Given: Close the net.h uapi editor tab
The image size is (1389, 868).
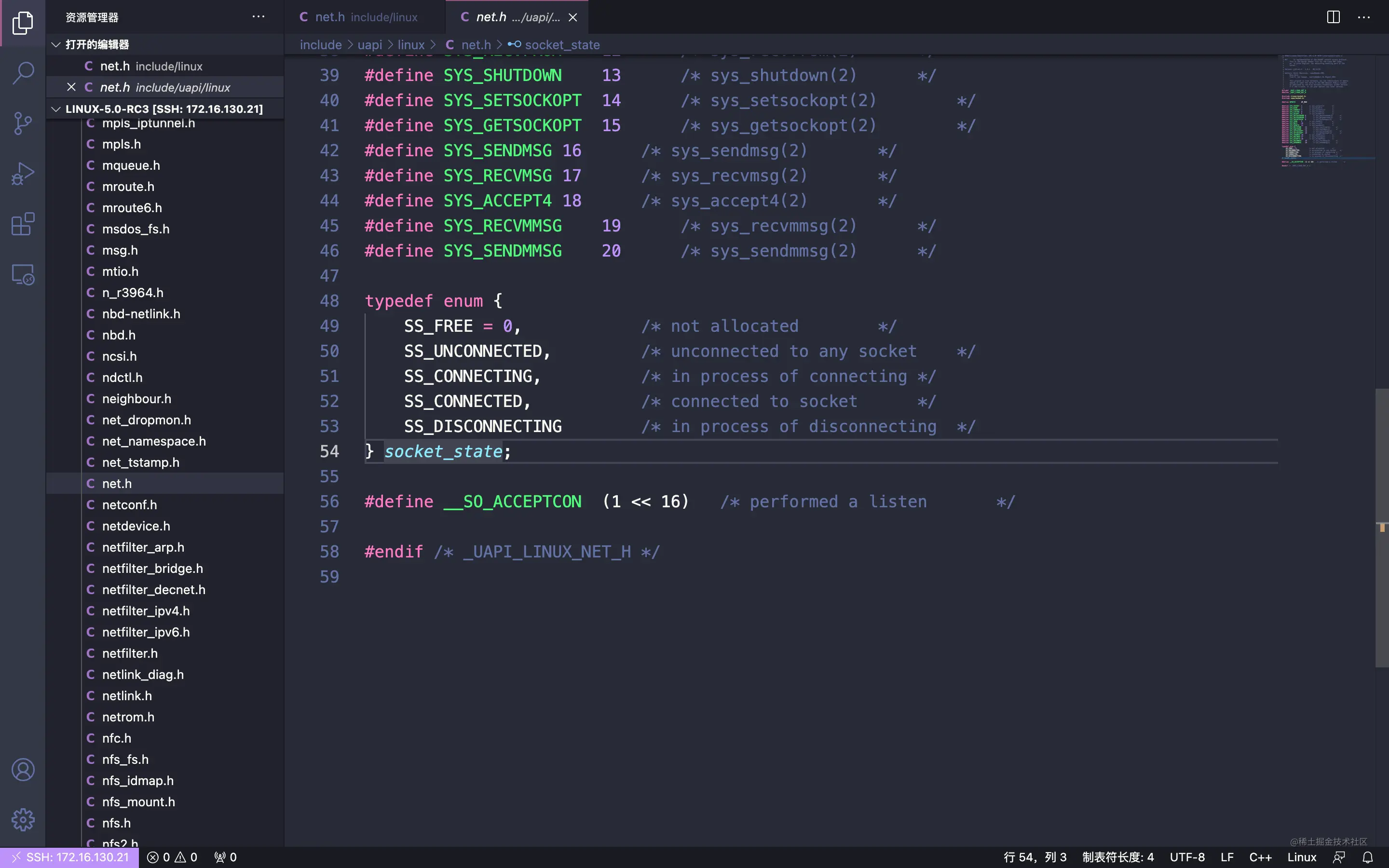Looking at the screenshot, I should click(x=573, y=17).
